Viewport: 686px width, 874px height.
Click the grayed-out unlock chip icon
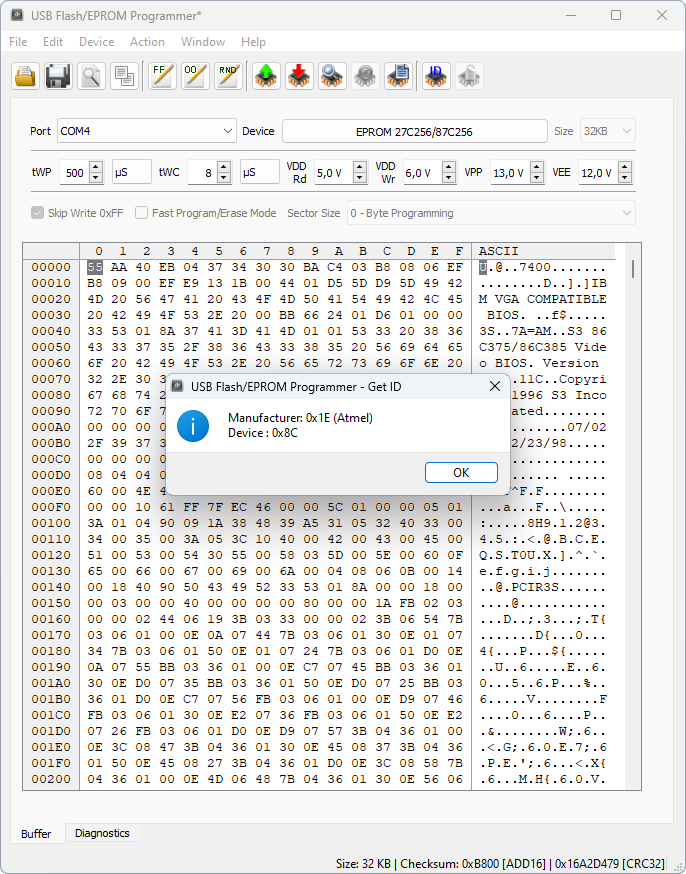[469, 76]
